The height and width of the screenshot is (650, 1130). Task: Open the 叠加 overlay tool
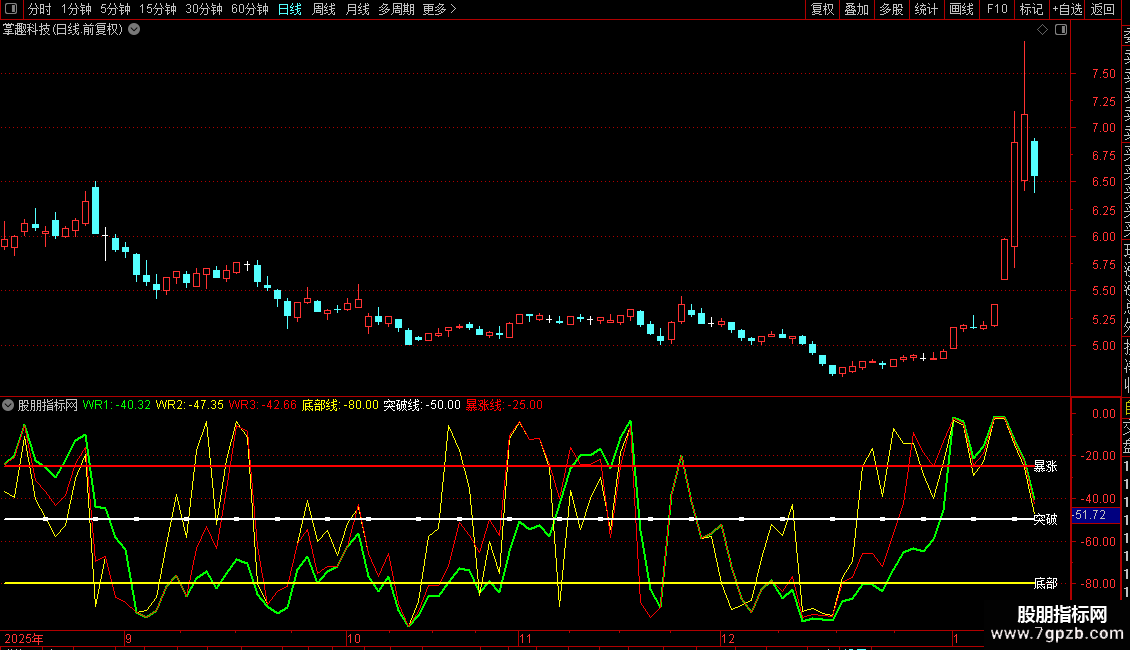click(856, 9)
